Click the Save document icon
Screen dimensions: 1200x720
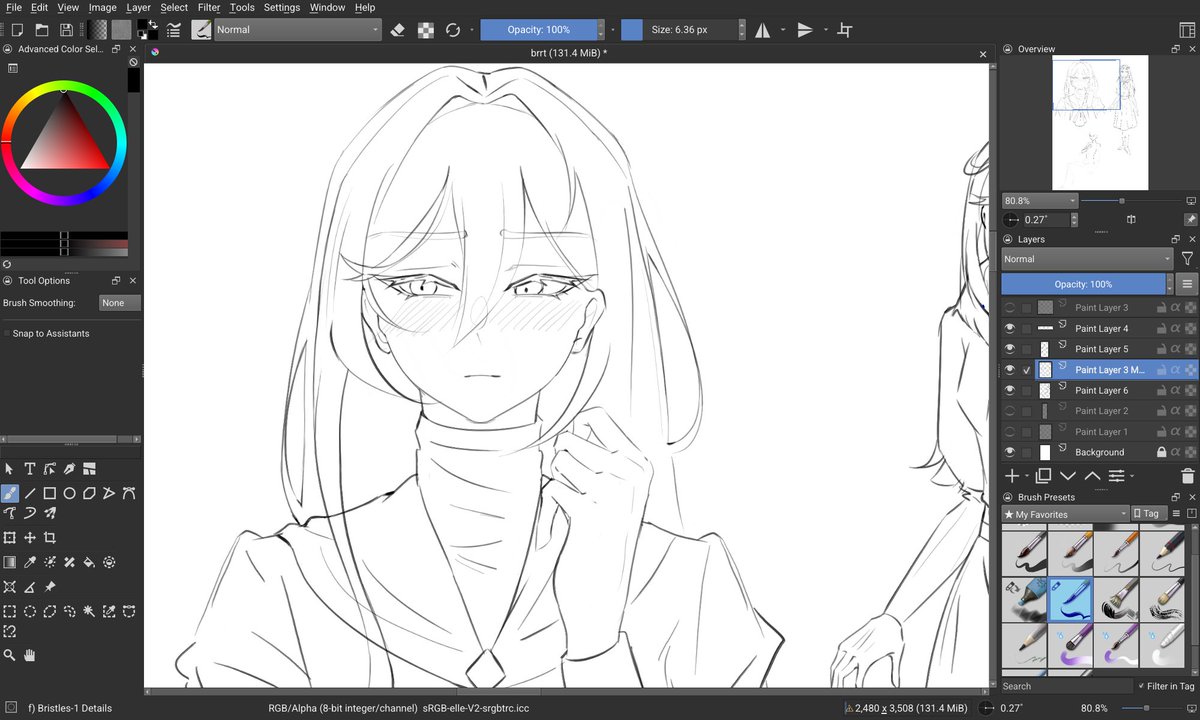pyautogui.click(x=65, y=30)
